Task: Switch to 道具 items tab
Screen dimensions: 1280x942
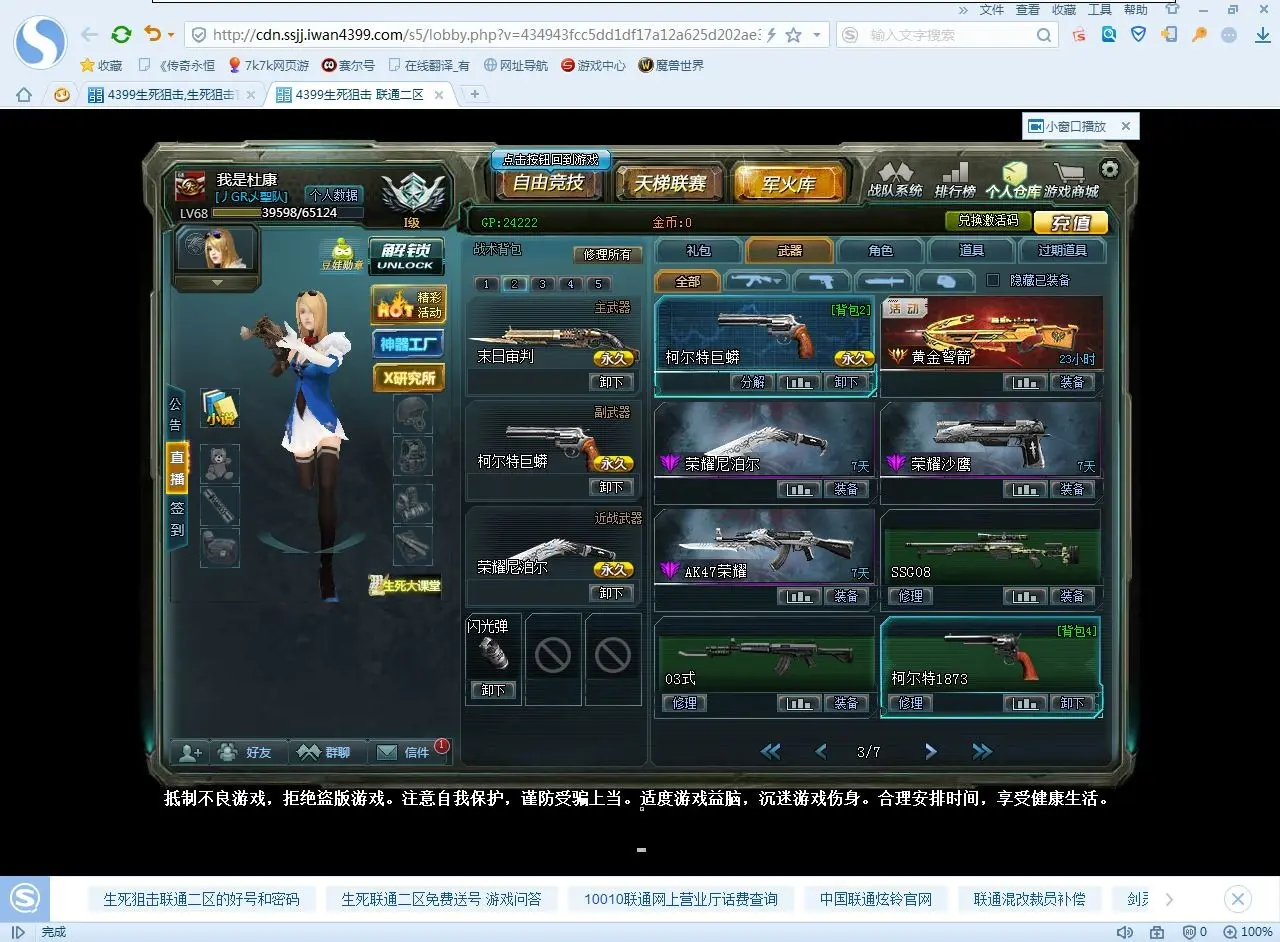Action: 971,250
